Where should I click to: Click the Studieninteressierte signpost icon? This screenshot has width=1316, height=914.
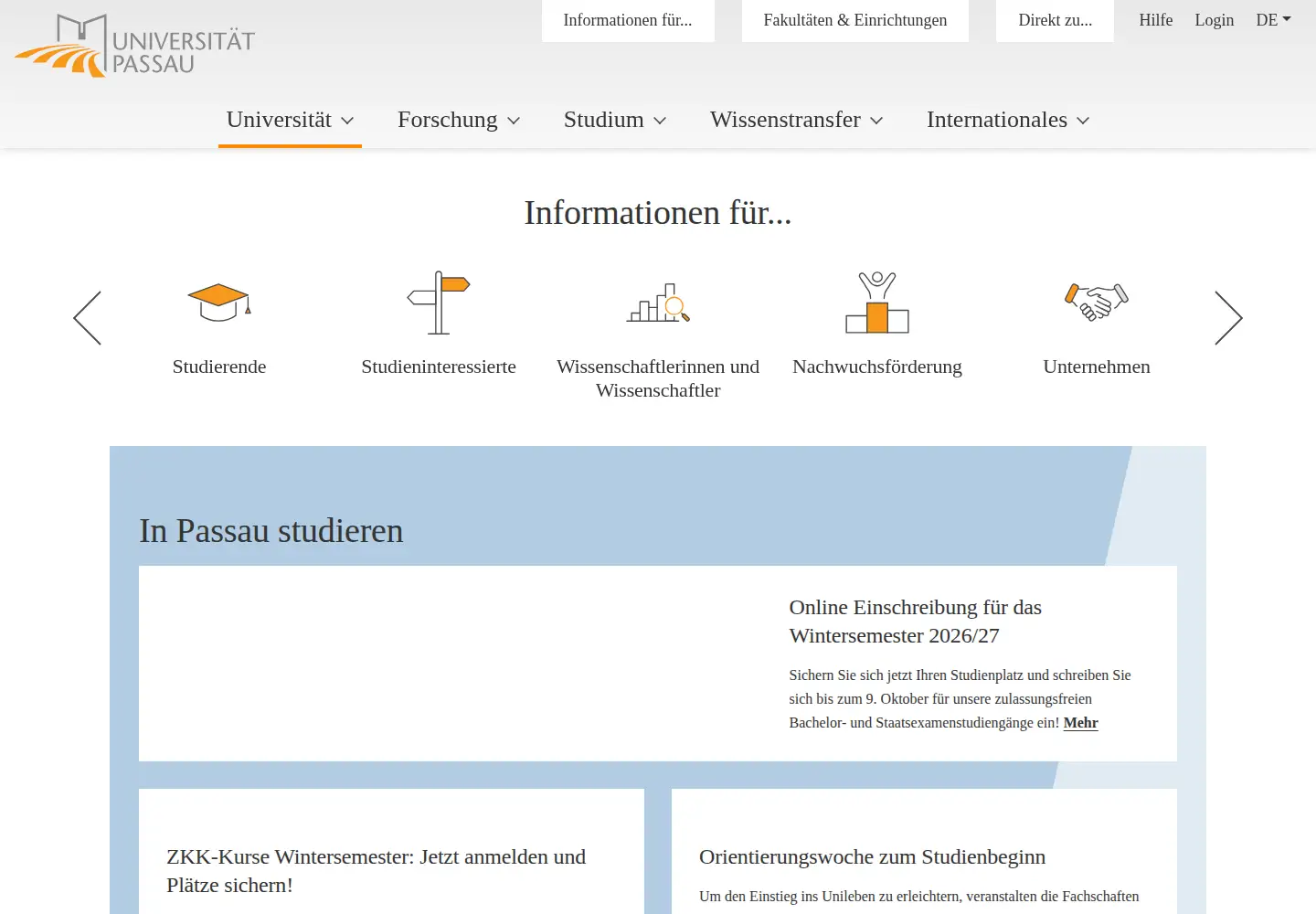coord(439,303)
